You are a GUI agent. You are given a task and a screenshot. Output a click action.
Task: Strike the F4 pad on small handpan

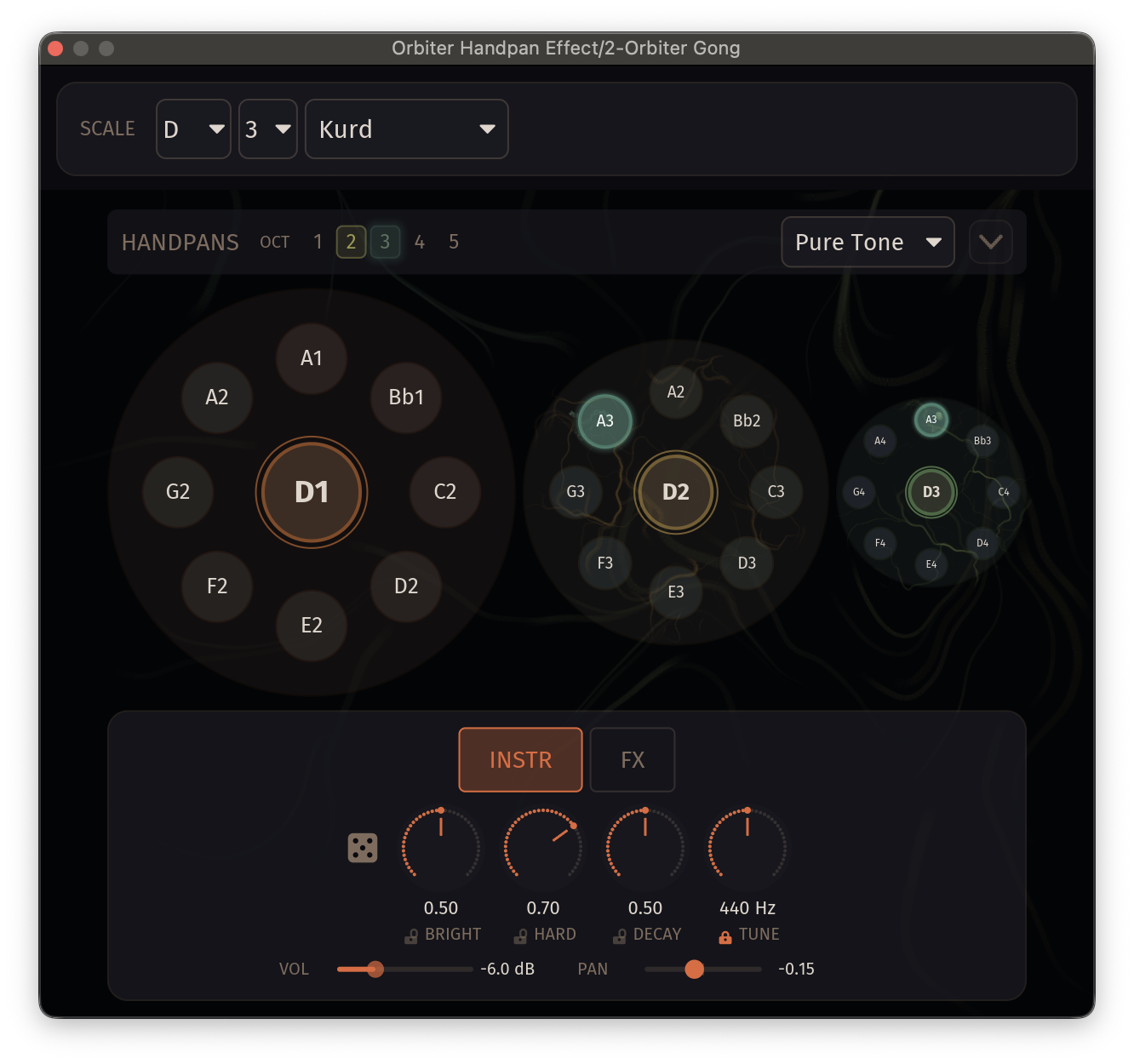point(880,543)
